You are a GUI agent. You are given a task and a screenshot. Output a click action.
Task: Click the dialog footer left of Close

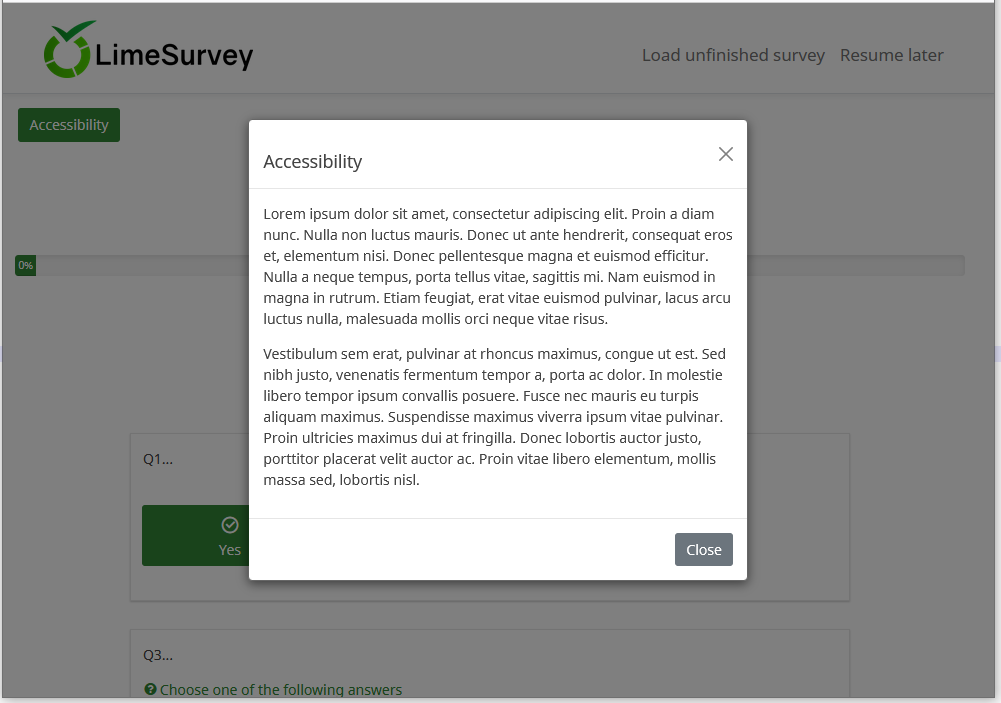click(460, 549)
